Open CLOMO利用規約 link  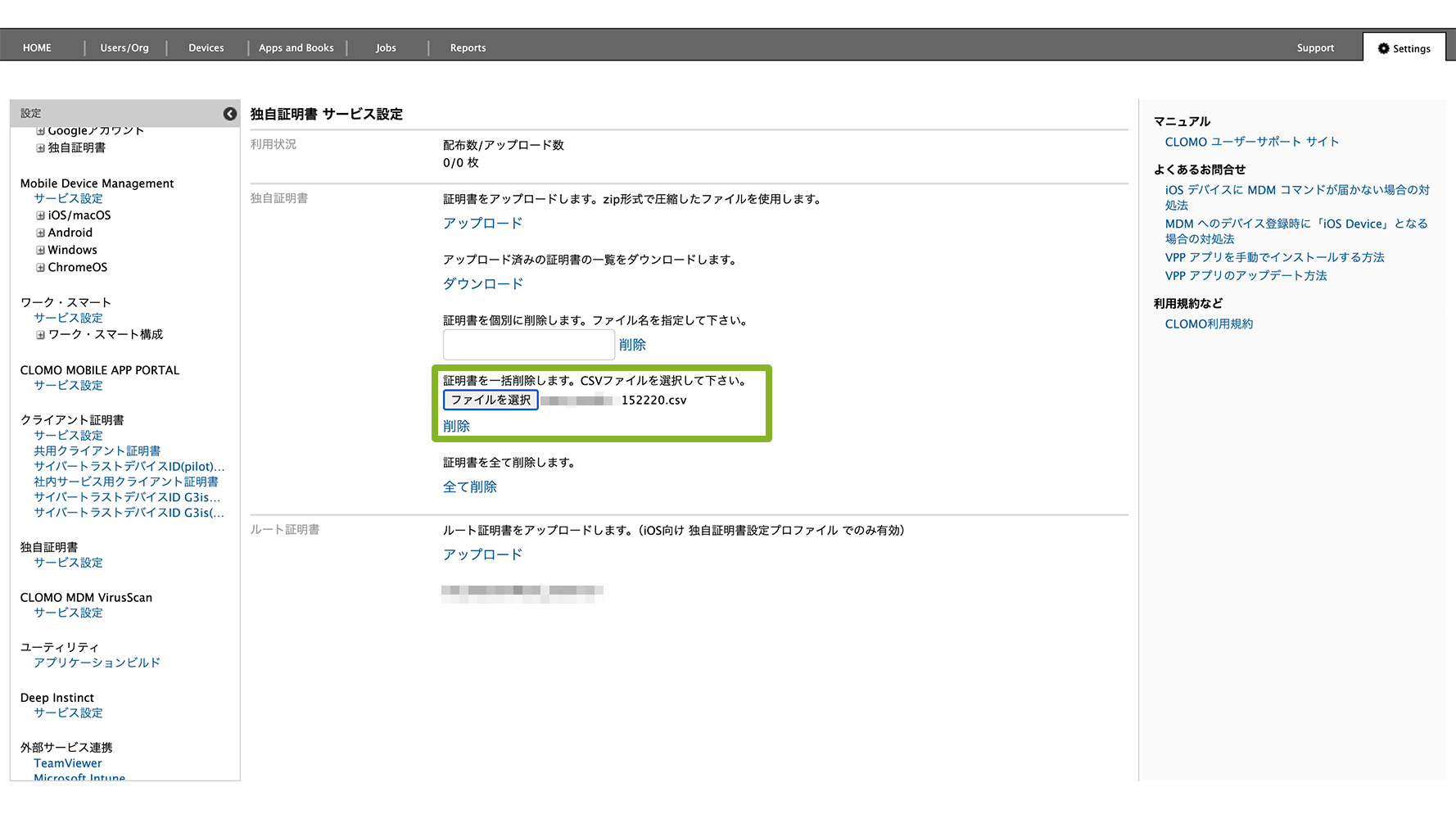[1209, 324]
